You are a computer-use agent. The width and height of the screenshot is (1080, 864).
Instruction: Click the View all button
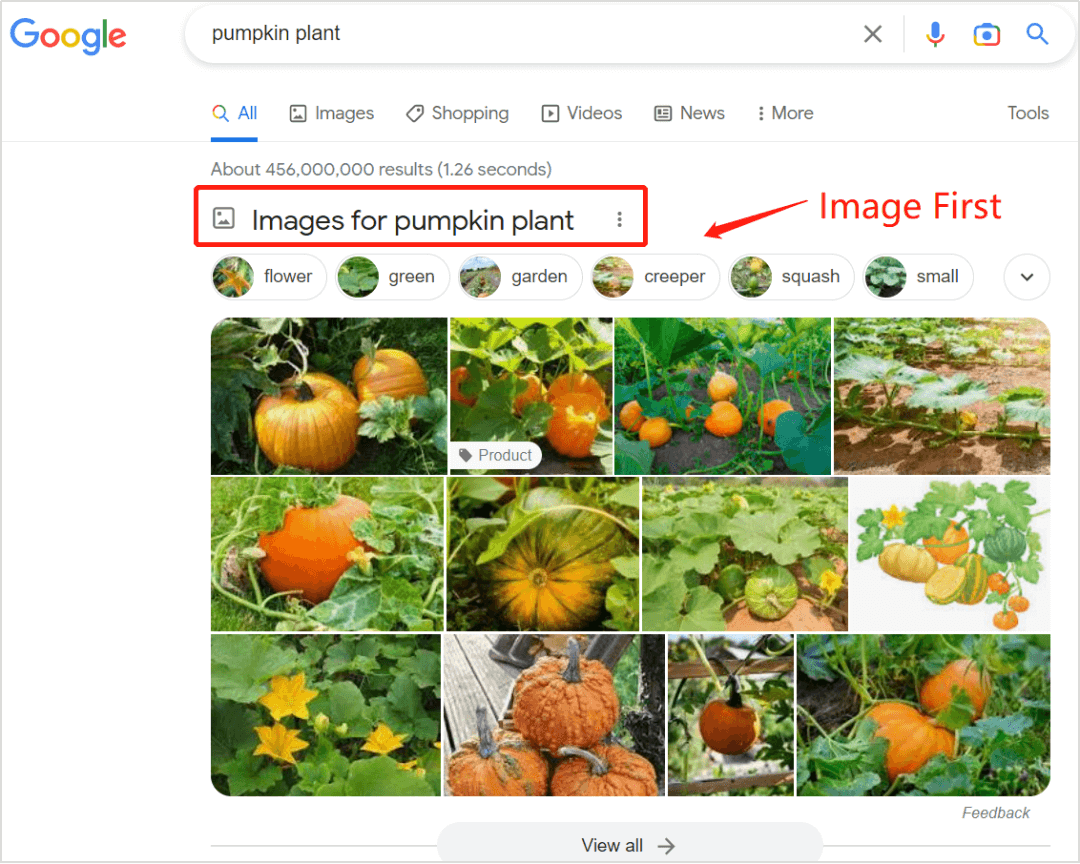(629, 845)
